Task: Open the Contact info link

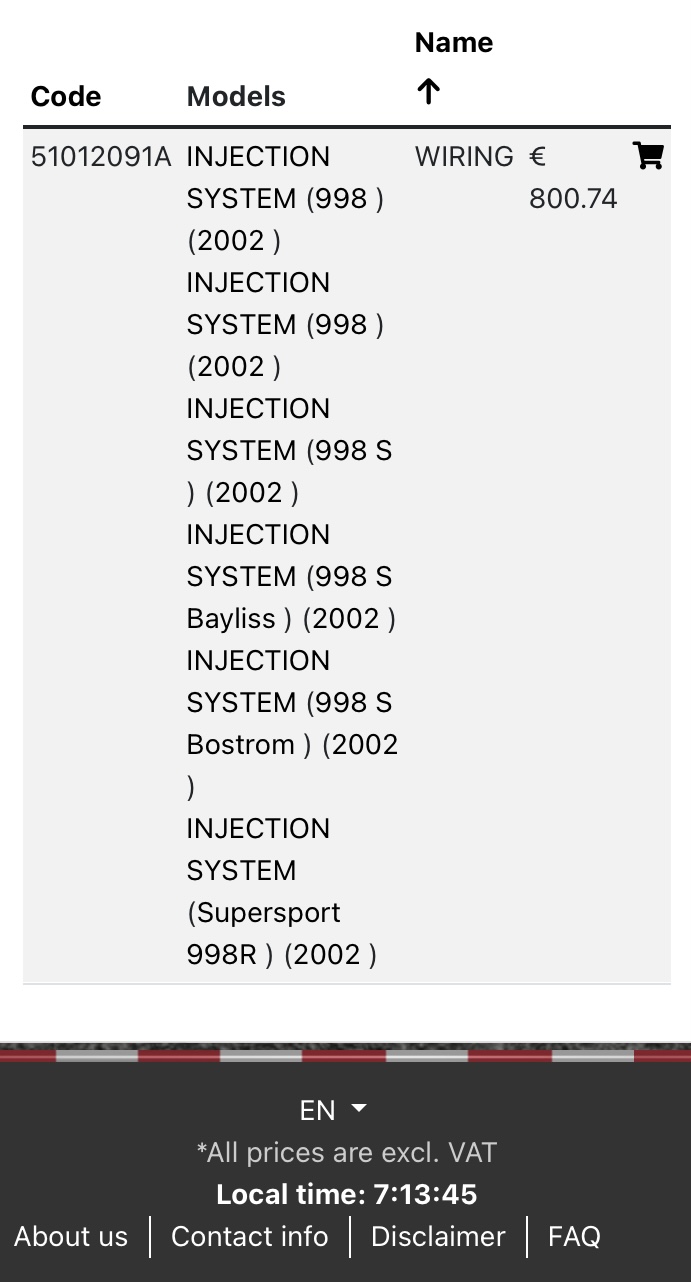Action: pos(250,1237)
